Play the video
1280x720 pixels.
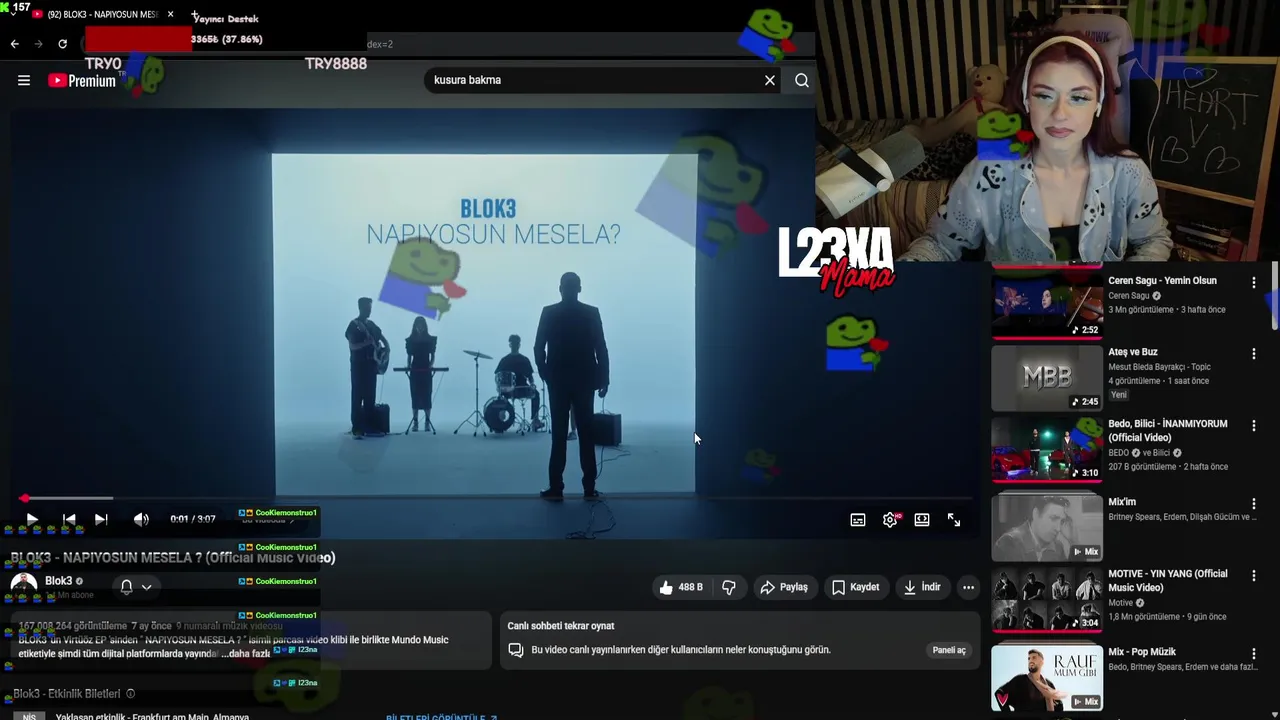point(31,519)
